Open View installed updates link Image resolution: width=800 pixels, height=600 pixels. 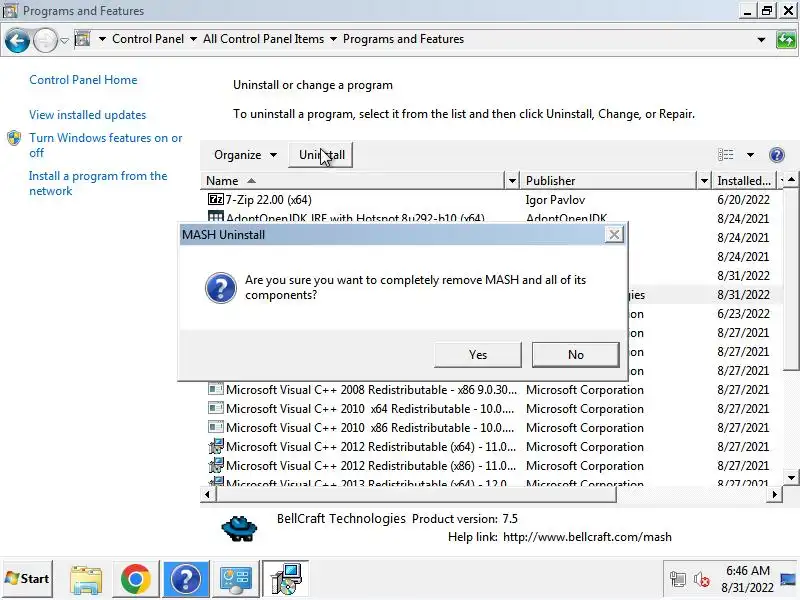point(87,115)
